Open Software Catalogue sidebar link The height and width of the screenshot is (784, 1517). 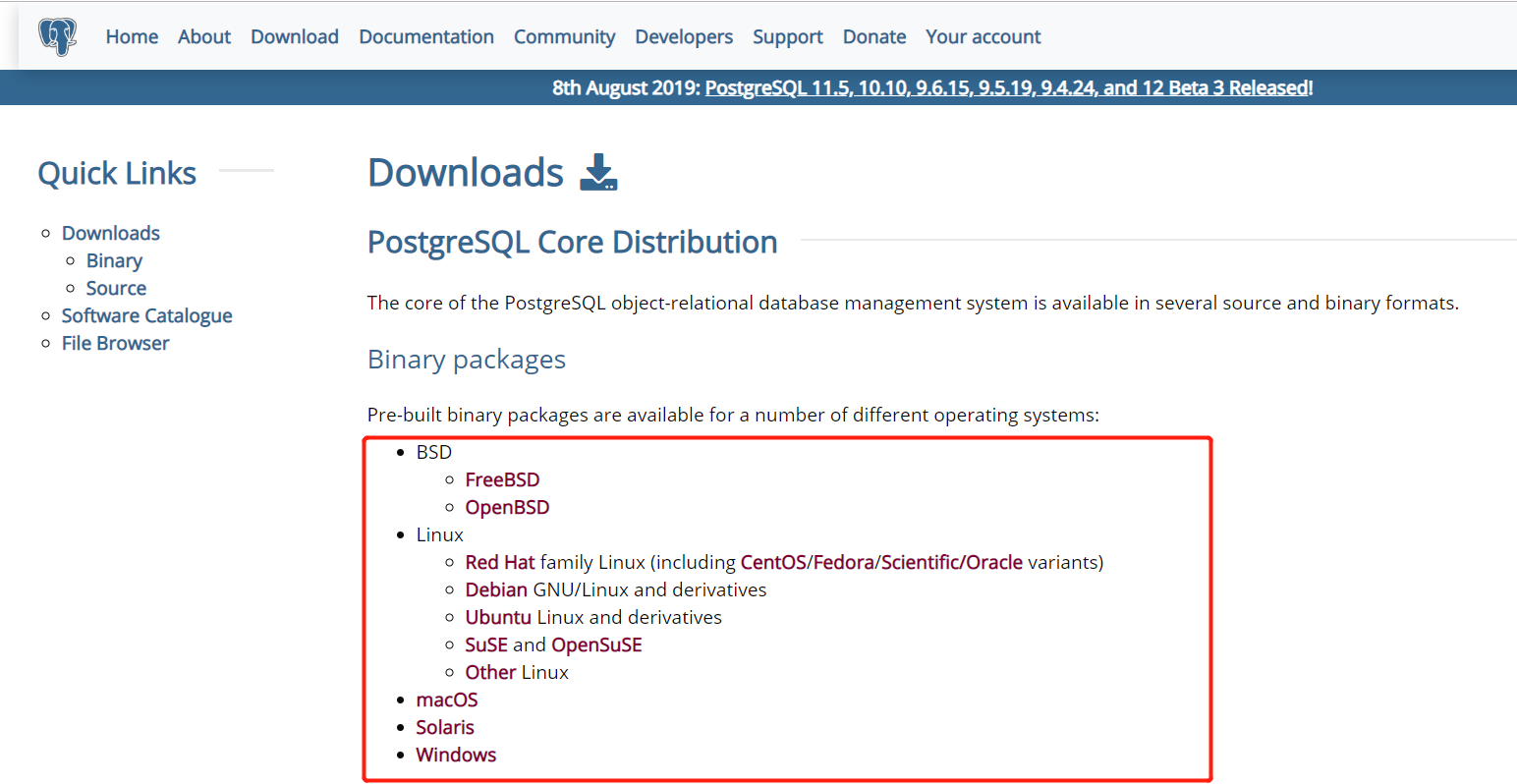147,315
